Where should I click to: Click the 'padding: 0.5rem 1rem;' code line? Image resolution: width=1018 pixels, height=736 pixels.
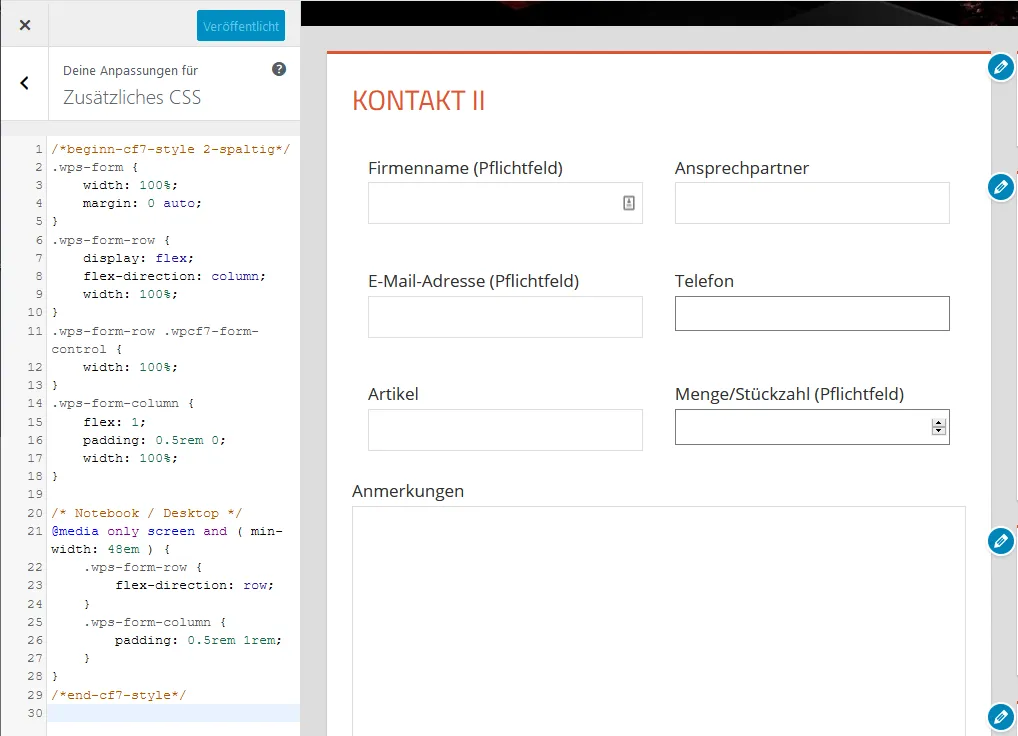(x=199, y=640)
